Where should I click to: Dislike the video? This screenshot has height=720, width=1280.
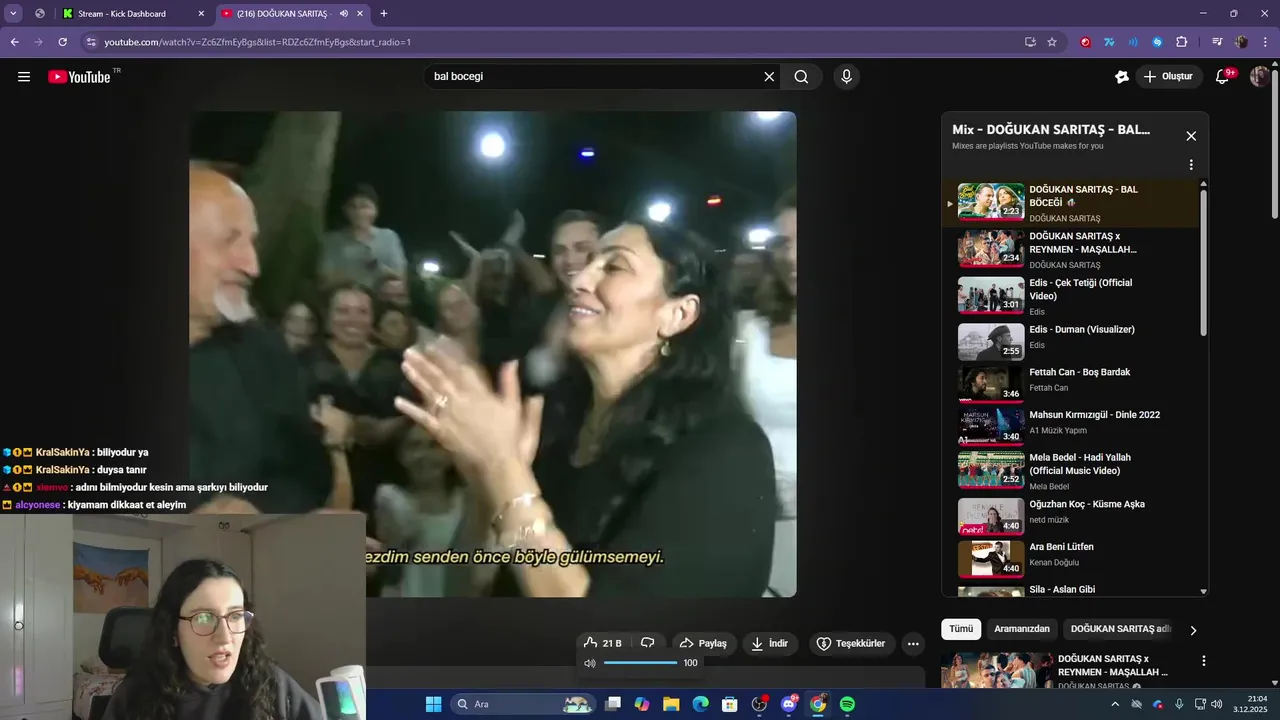click(x=648, y=643)
